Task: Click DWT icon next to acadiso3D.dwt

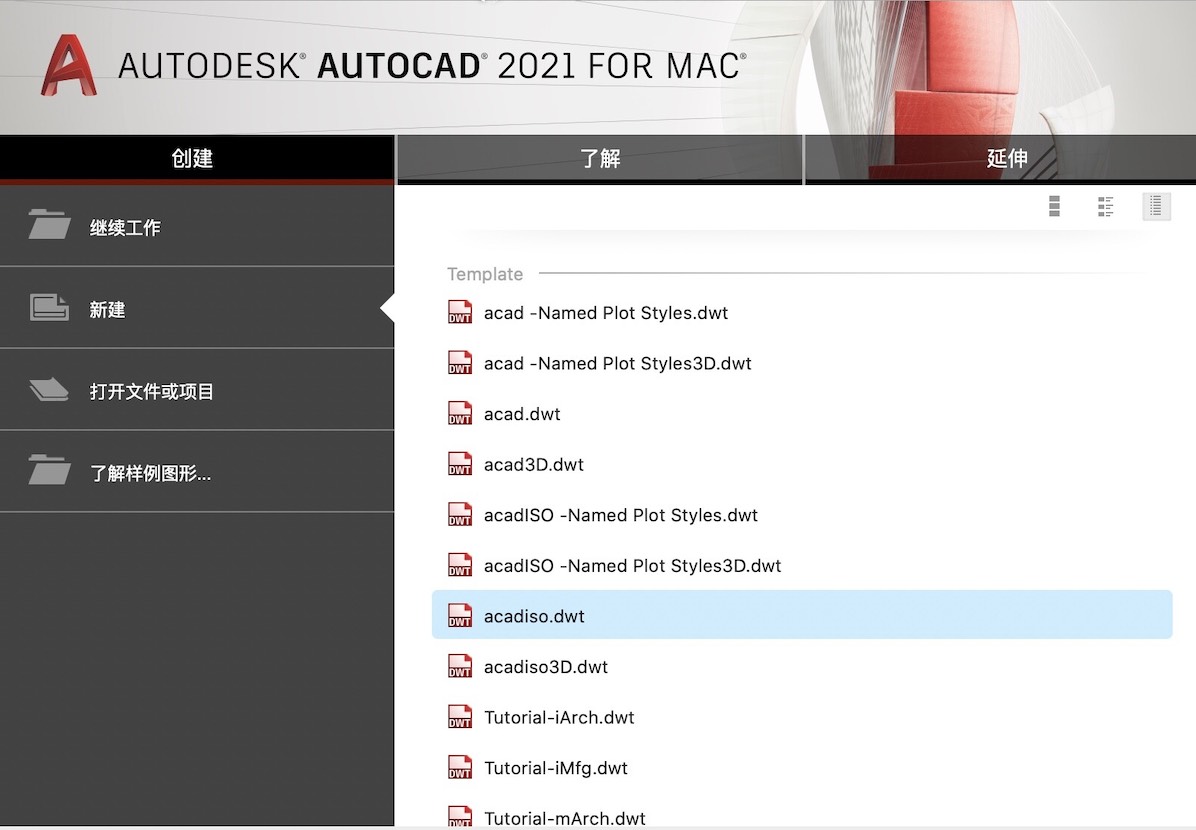Action: point(459,666)
